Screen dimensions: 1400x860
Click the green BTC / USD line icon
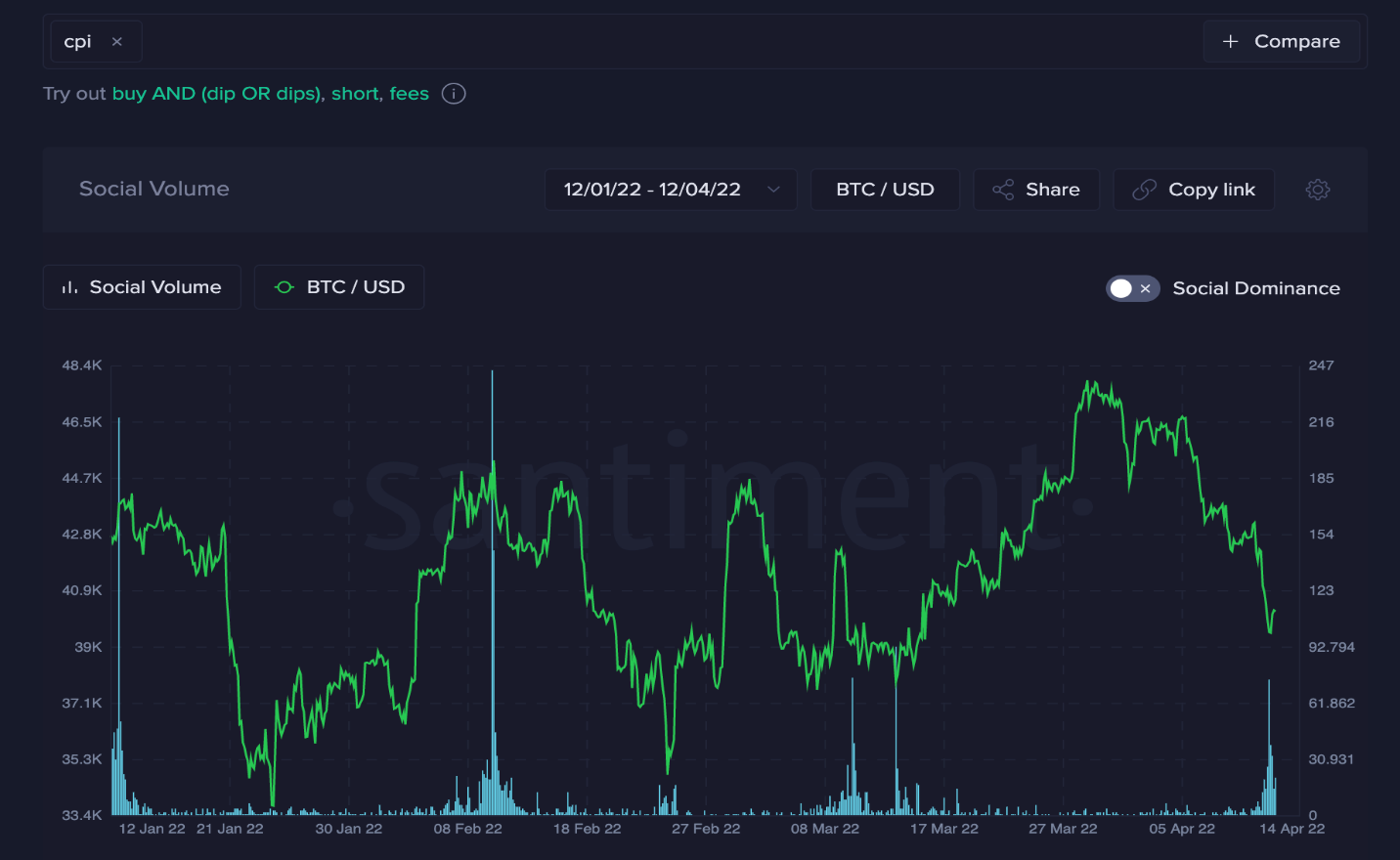click(284, 287)
